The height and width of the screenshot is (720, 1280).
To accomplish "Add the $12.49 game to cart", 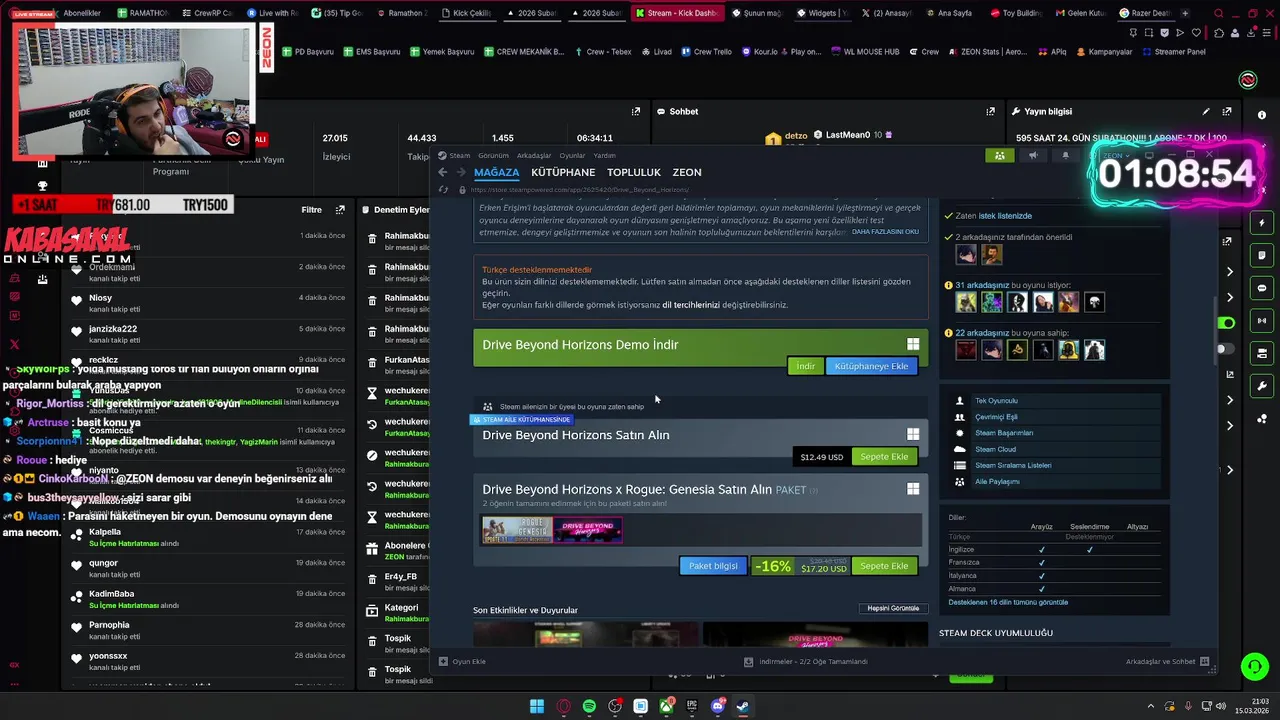I will click(x=884, y=456).
